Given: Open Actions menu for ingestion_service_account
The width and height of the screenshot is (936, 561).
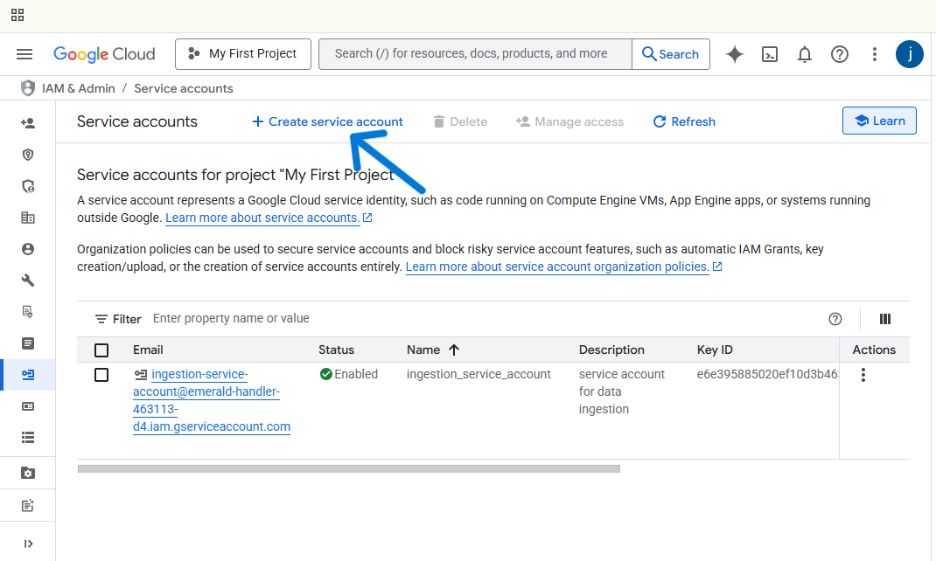Looking at the screenshot, I should click(x=863, y=375).
